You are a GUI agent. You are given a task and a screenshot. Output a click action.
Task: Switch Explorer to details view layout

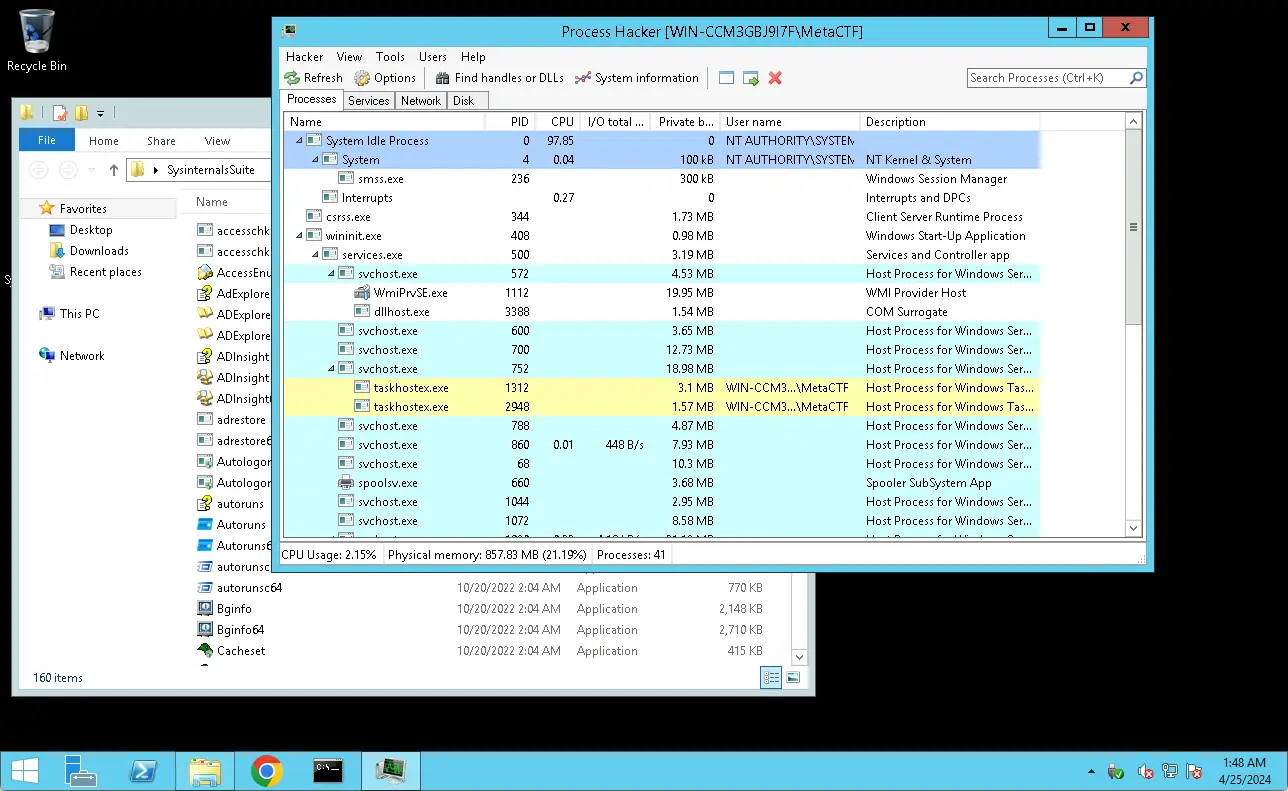(771, 678)
